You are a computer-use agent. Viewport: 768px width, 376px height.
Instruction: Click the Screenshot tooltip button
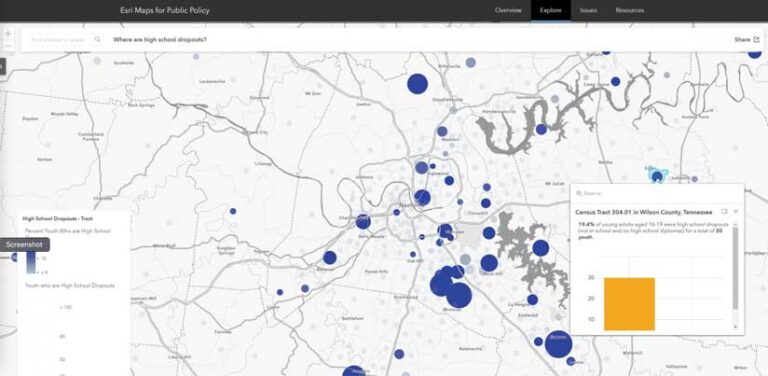(x=24, y=244)
